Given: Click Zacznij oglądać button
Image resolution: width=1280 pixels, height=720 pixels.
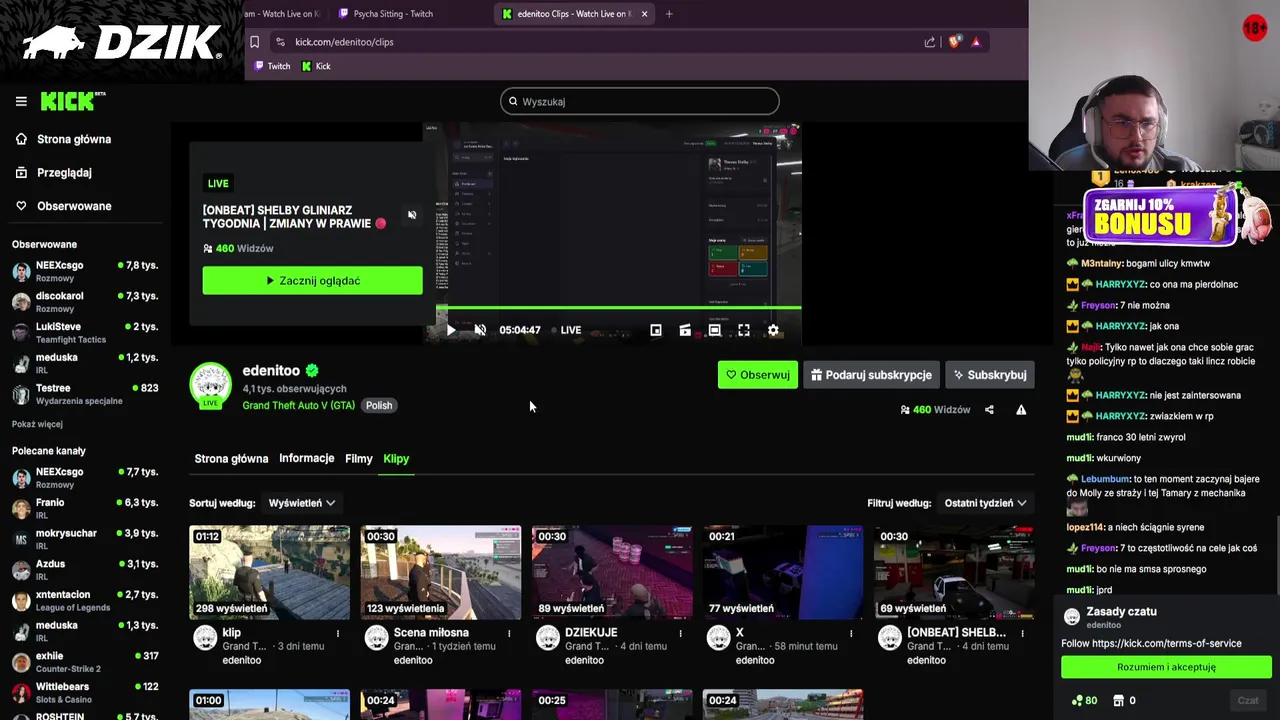Looking at the screenshot, I should (x=312, y=281).
